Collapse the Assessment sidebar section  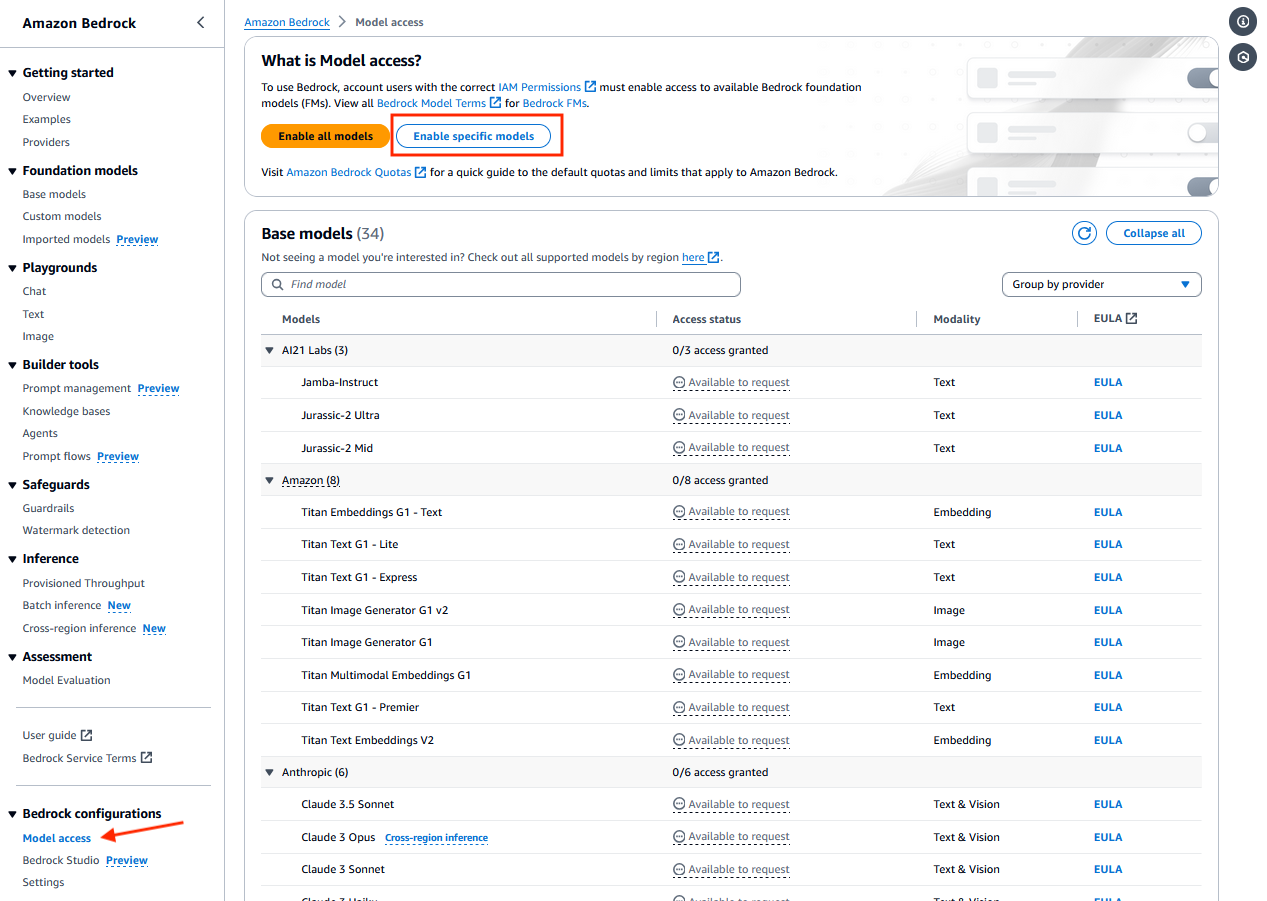(12, 657)
